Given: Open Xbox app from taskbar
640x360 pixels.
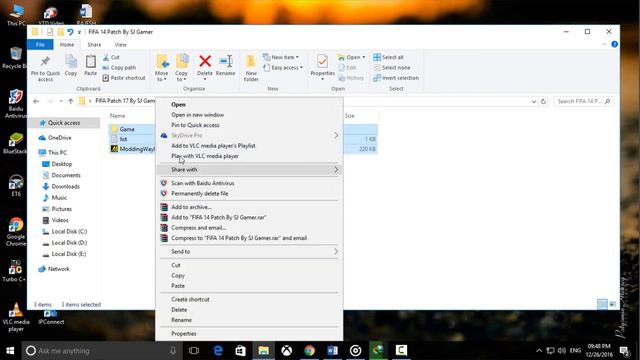Looking at the screenshot, I should [x=287, y=351].
